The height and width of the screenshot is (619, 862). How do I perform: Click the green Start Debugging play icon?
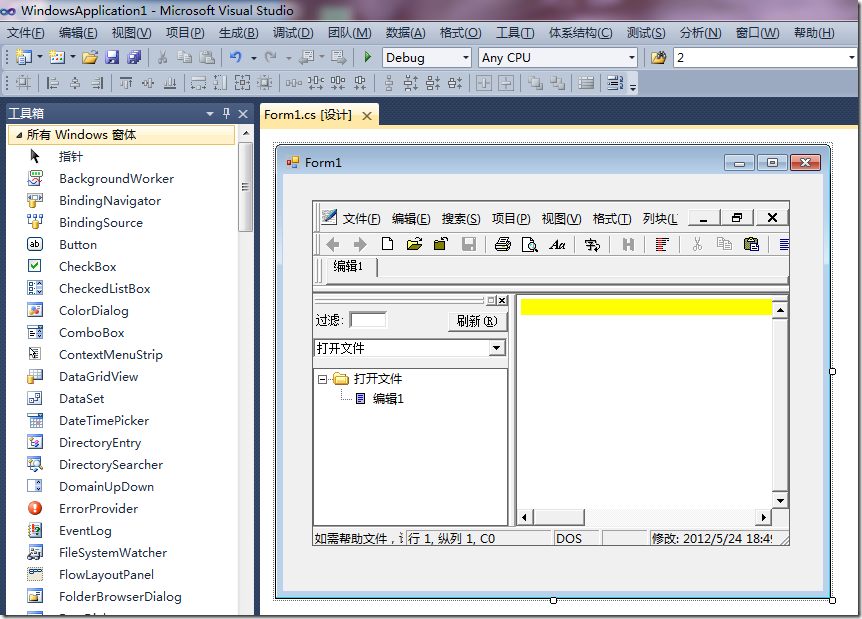click(368, 58)
